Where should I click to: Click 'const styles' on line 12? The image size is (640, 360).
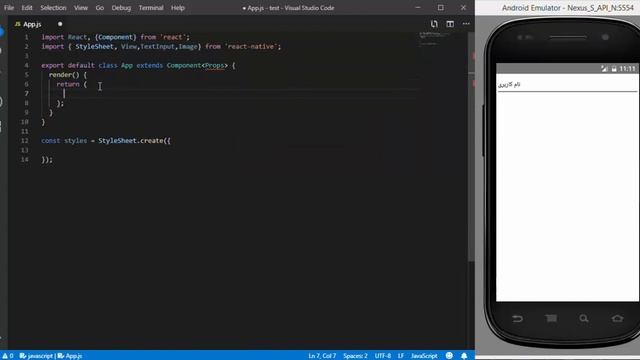click(x=64, y=140)
